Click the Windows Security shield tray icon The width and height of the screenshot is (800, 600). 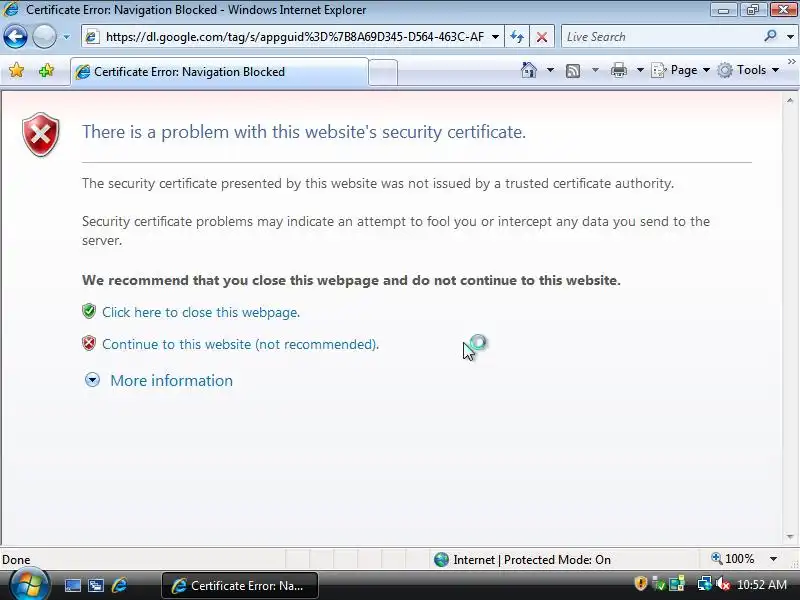[x=641, y=584]
